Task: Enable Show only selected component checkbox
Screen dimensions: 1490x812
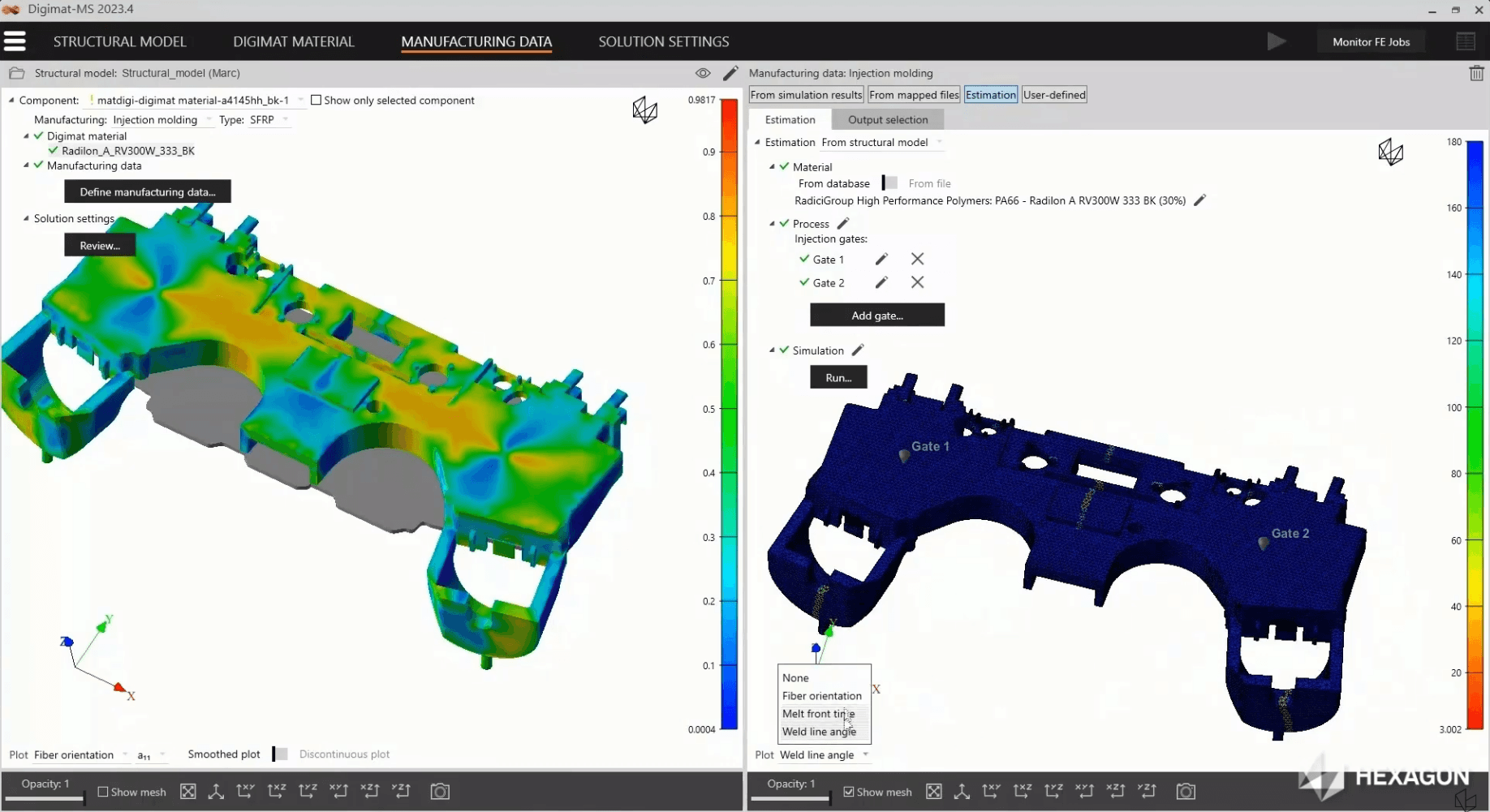Action: [x=317, y=101]
